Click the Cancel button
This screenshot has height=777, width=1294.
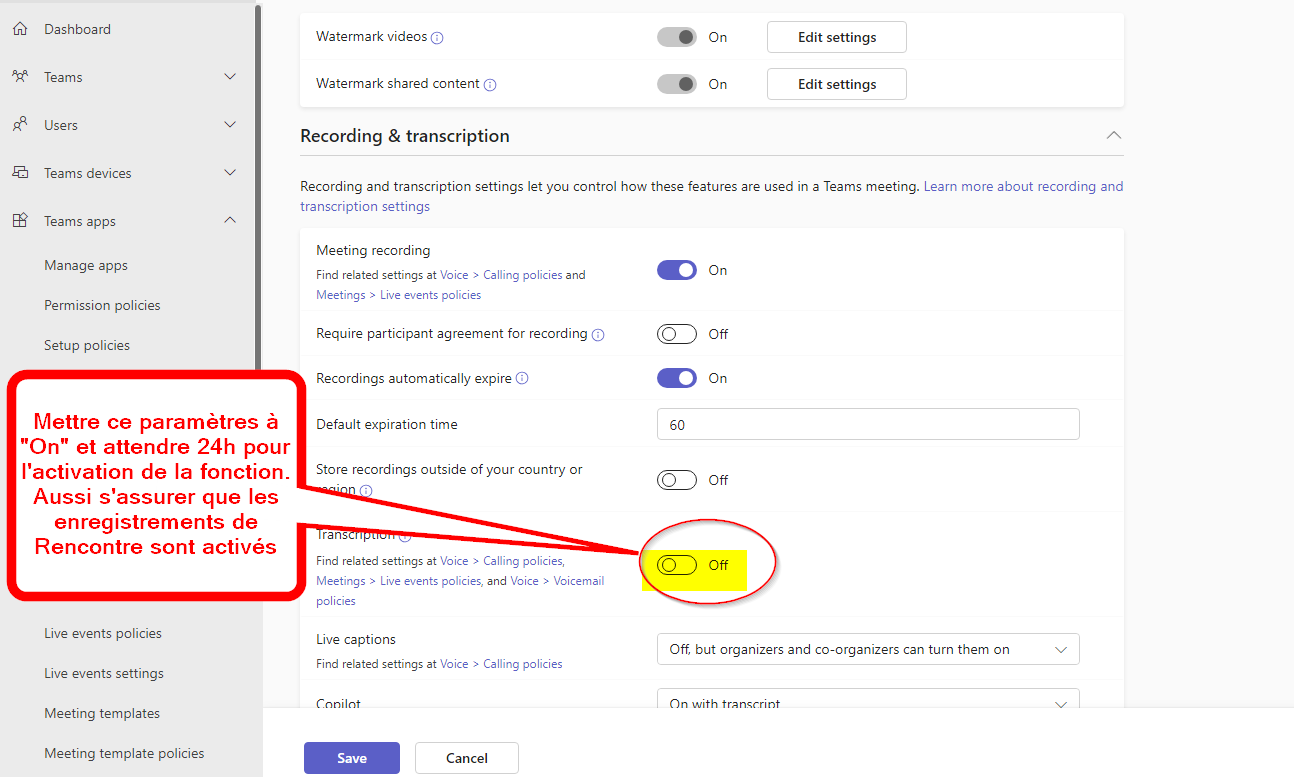(x=467, y=758)
